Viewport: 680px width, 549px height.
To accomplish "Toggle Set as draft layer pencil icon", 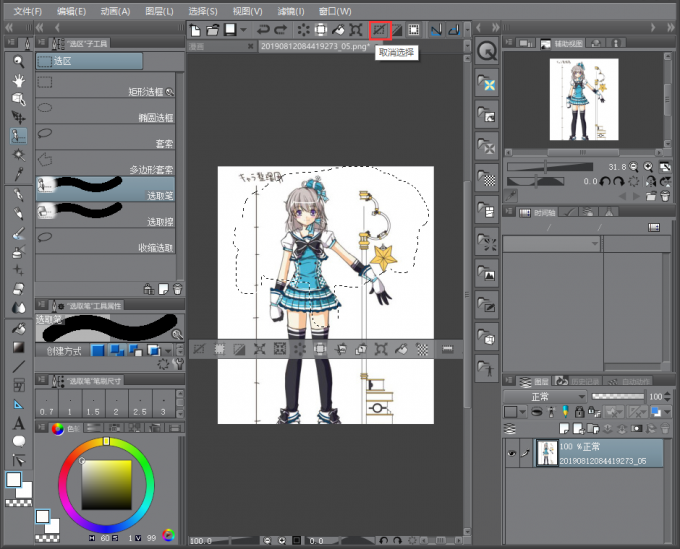I will coord(565,411).
